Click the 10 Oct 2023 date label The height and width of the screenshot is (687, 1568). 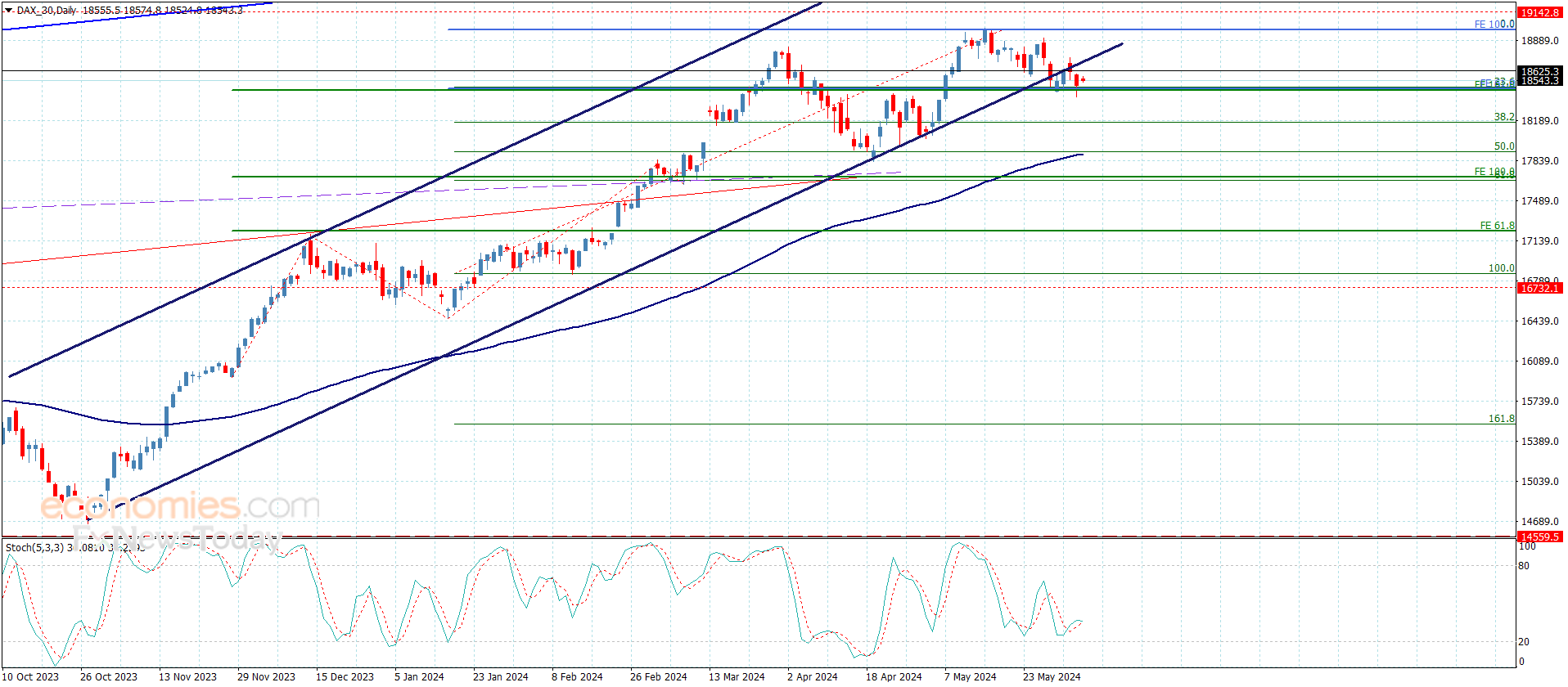[x=31, y=676]
